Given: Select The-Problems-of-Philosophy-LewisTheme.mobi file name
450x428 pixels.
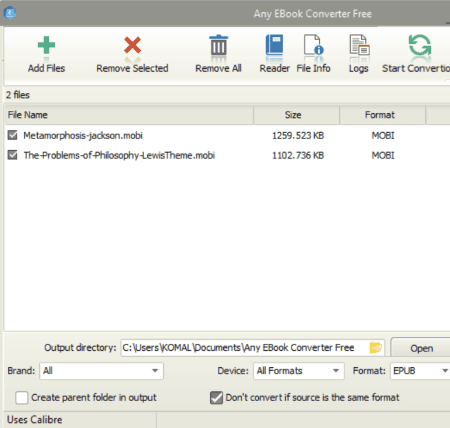Looking at the screenshot, I should (119, 155).
